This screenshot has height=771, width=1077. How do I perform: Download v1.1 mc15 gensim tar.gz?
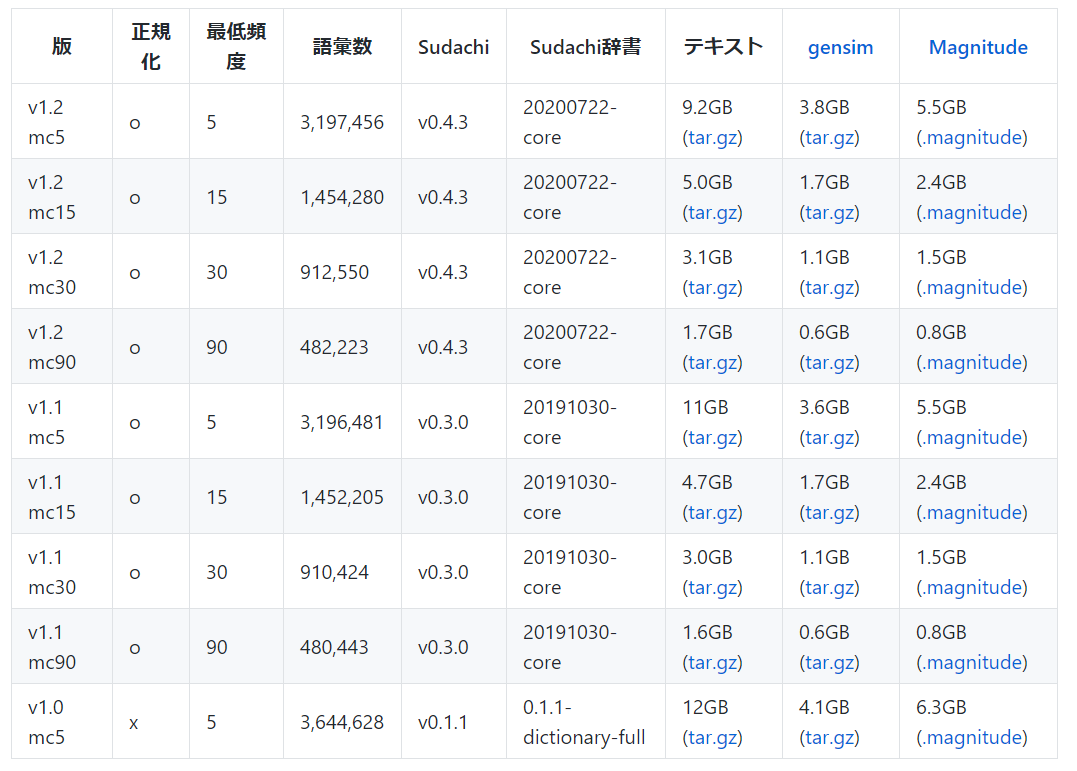pos(829,513)
